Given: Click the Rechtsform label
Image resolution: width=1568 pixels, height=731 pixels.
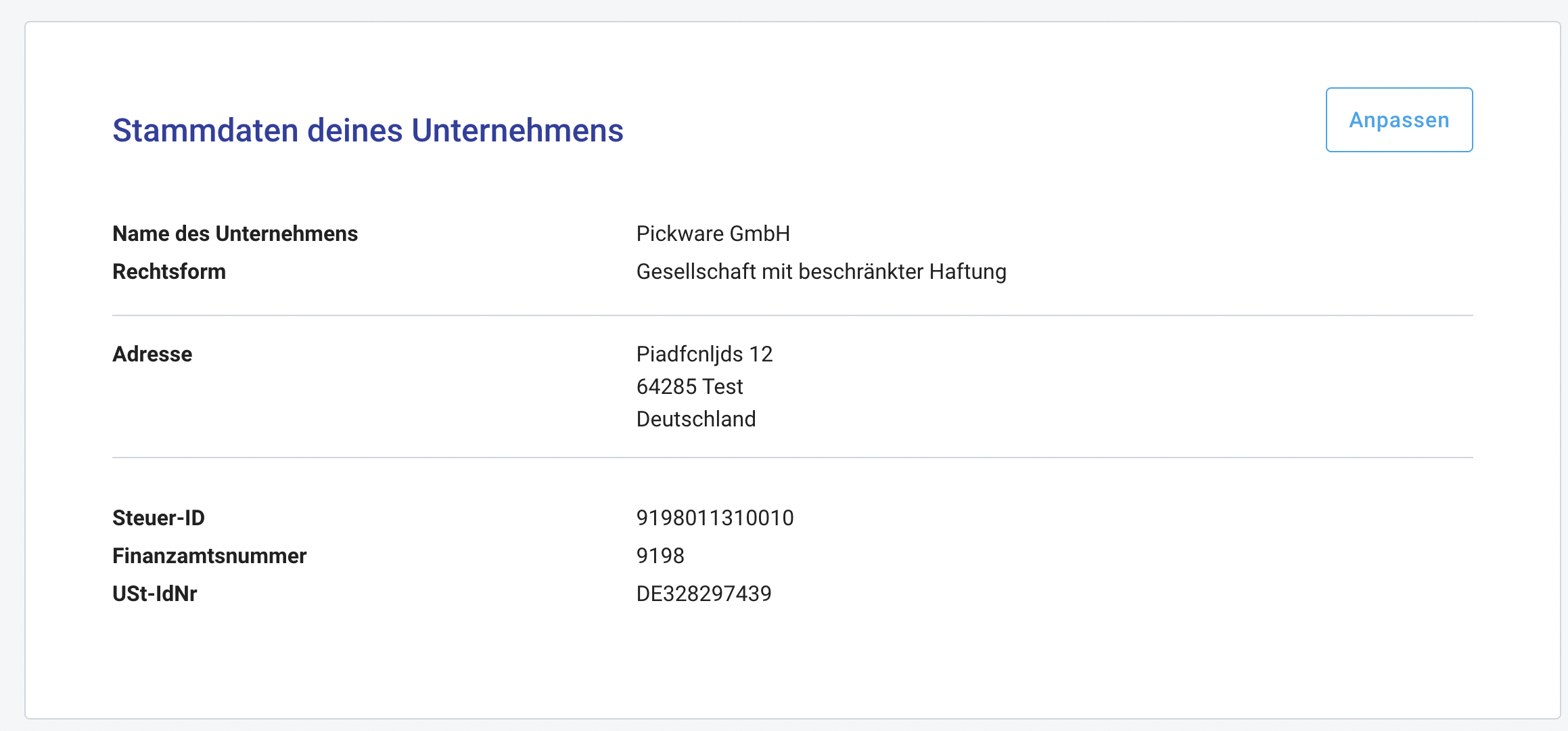Looking at the screenshot, I should click(x=169, y=271).
